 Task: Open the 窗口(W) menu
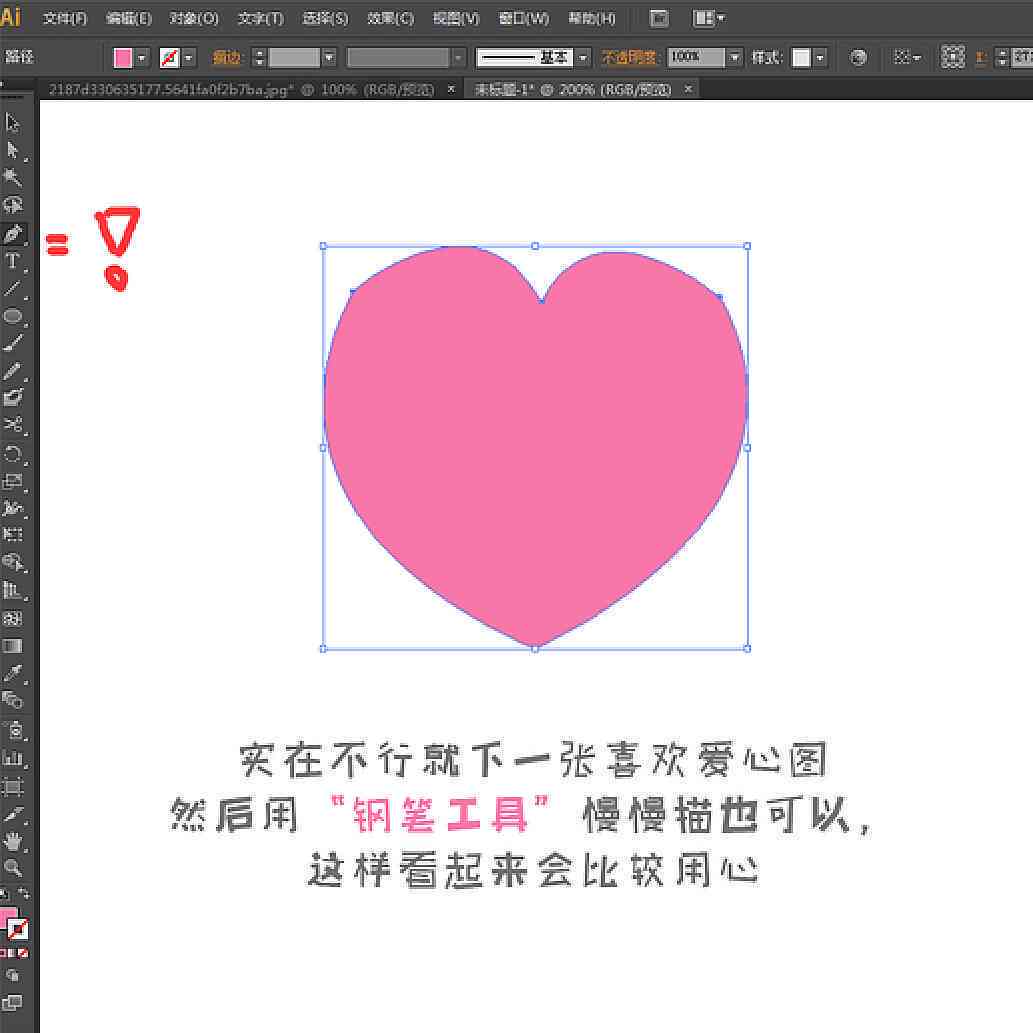524,18
